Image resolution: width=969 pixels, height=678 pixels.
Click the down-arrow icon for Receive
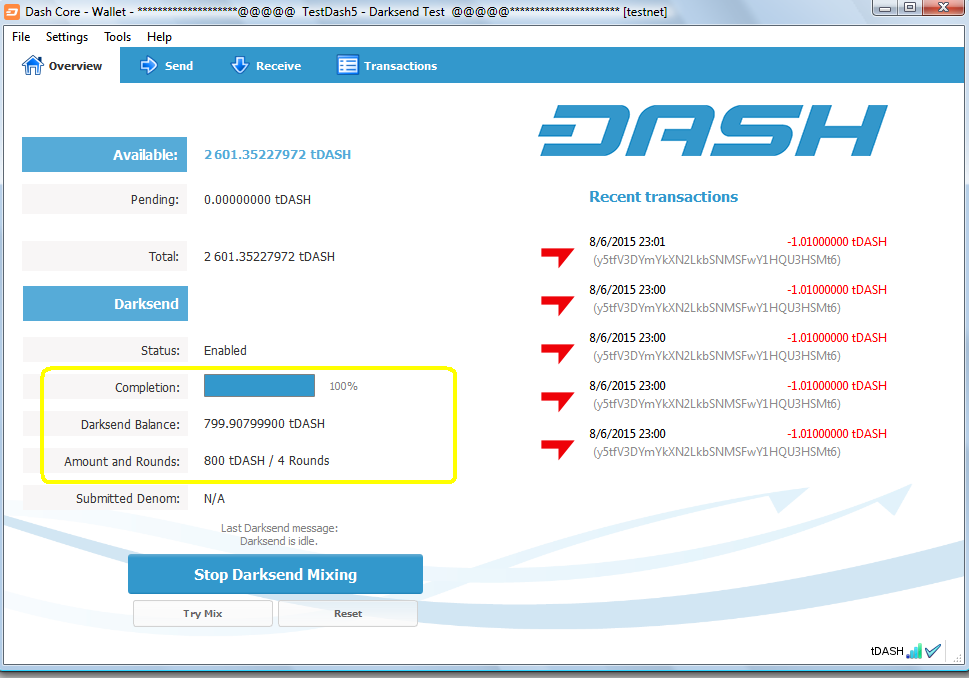239,65
